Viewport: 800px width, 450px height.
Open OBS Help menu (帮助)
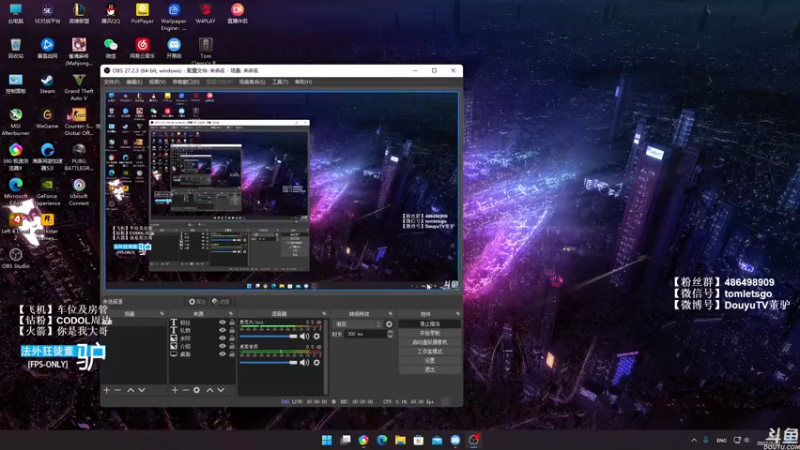pos(303,82)
